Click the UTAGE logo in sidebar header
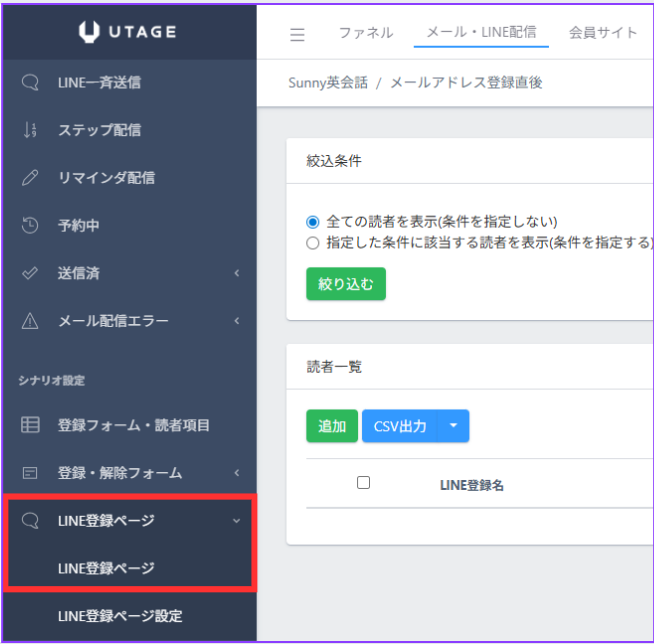The image size is (654, 644). [x=127, y=33]
